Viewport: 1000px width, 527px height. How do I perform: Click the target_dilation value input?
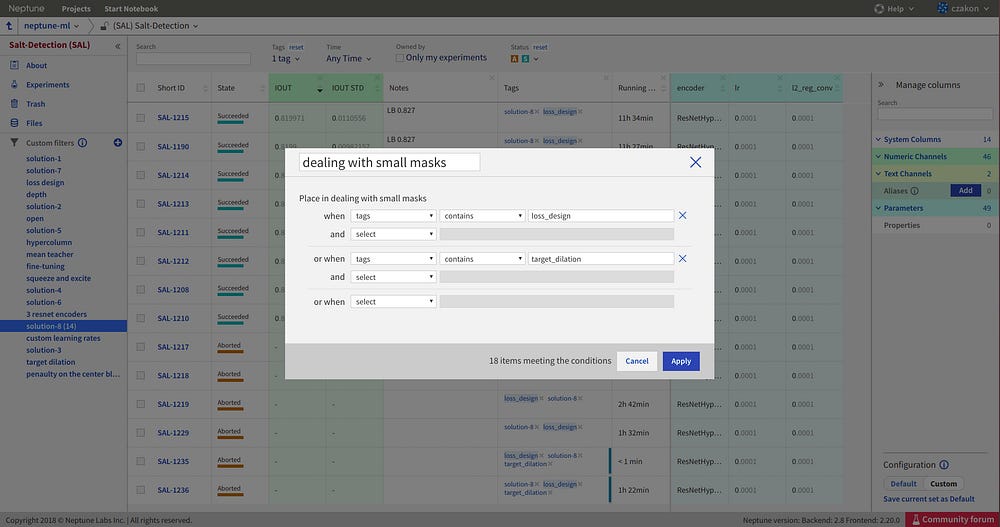click(x=601, y=258)
